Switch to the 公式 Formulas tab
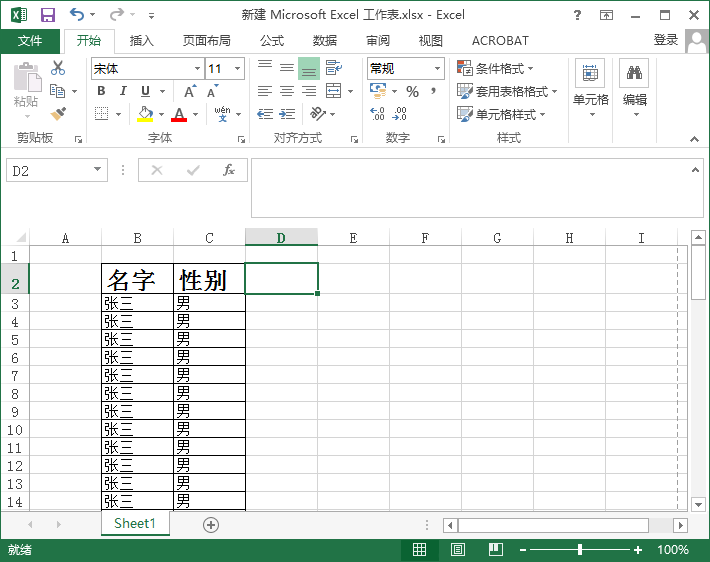The height and width of the screenshot is (562, 710). coord(272,41)
